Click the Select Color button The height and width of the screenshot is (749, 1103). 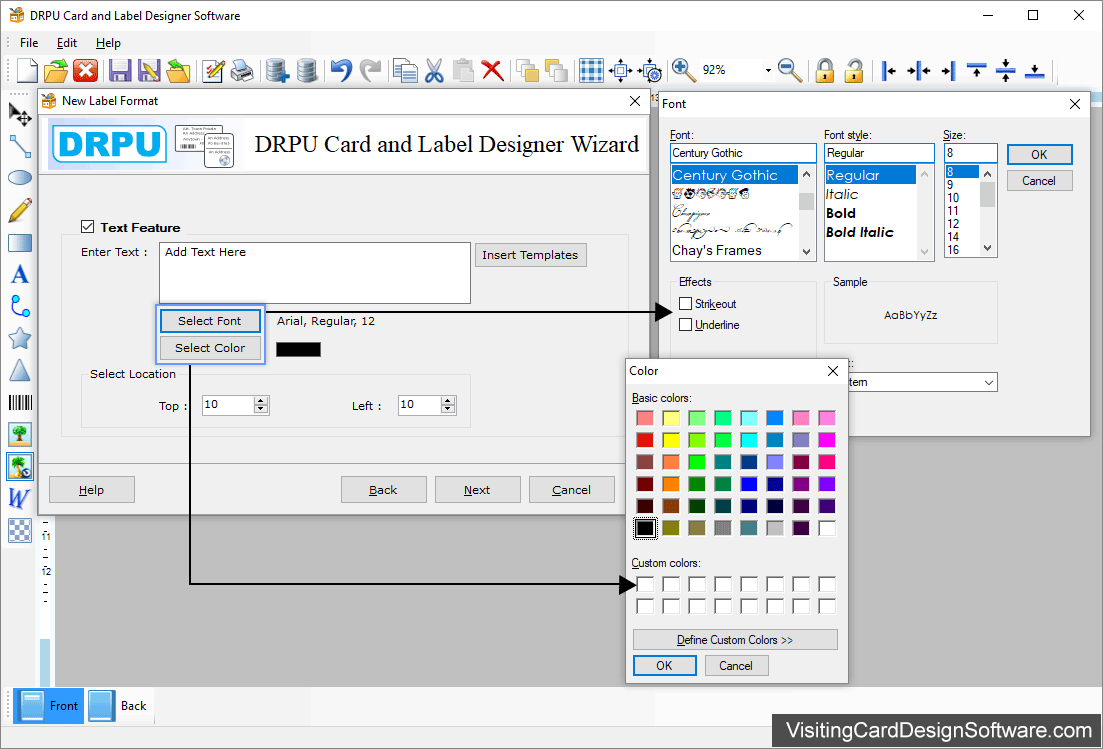coord(210,348)
